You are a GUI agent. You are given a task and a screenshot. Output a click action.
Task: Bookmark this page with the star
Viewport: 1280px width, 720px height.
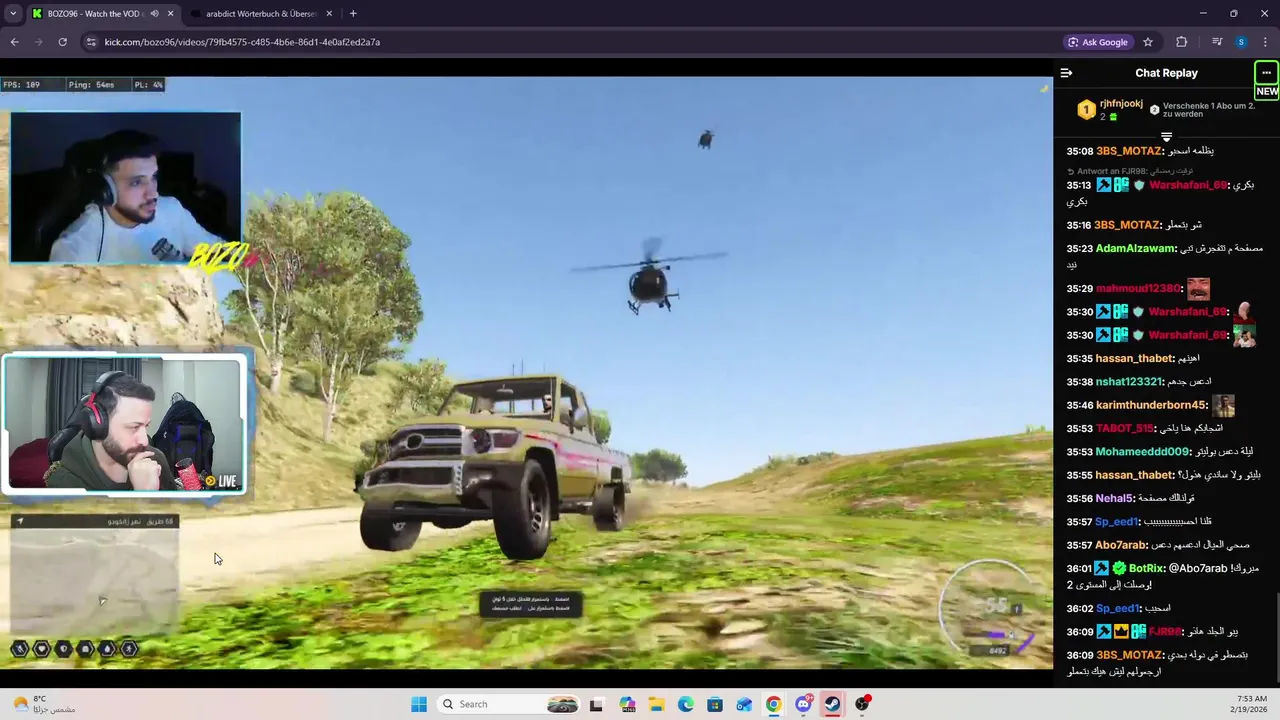[1148, 42]
